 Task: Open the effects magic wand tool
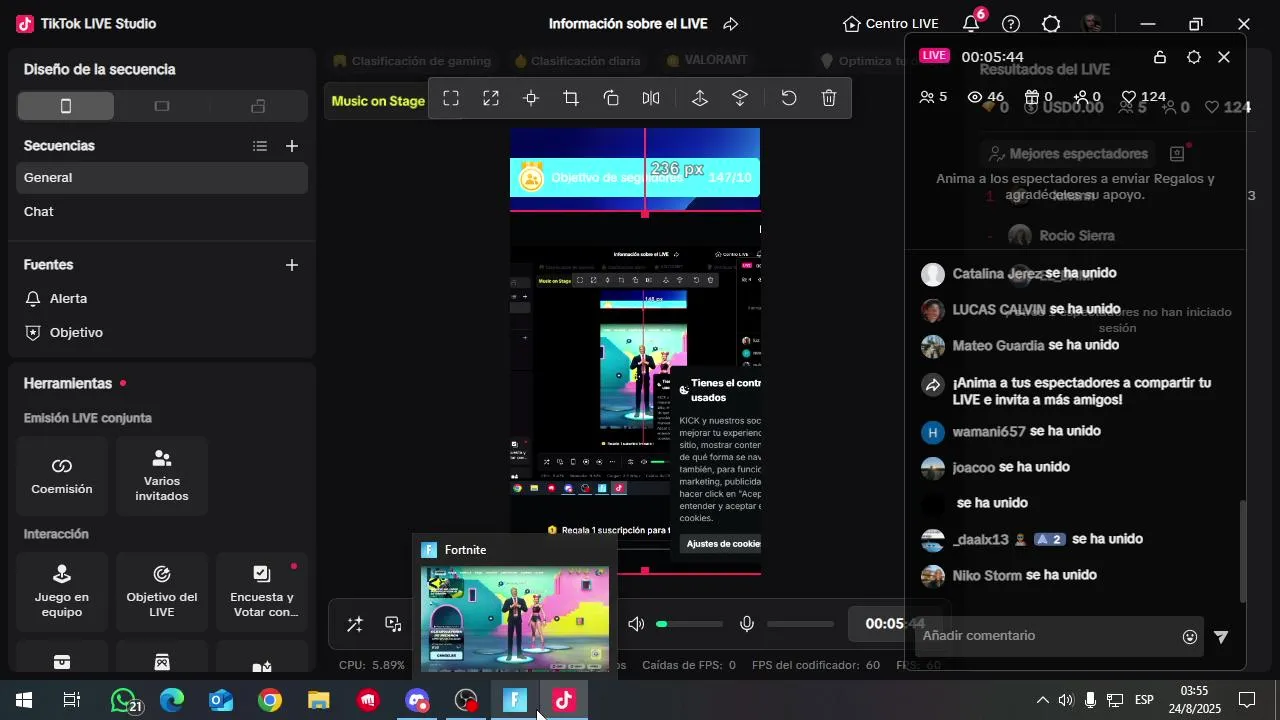tap(354, 624)
